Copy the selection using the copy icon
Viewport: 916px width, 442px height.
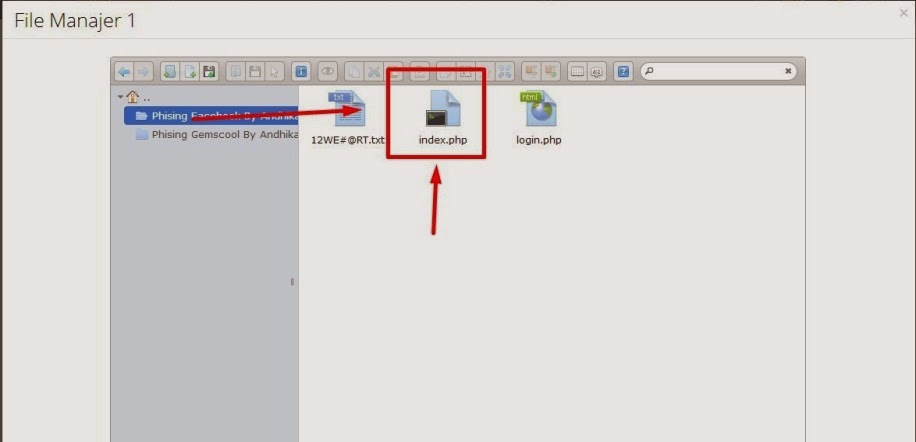coord(355,72)
